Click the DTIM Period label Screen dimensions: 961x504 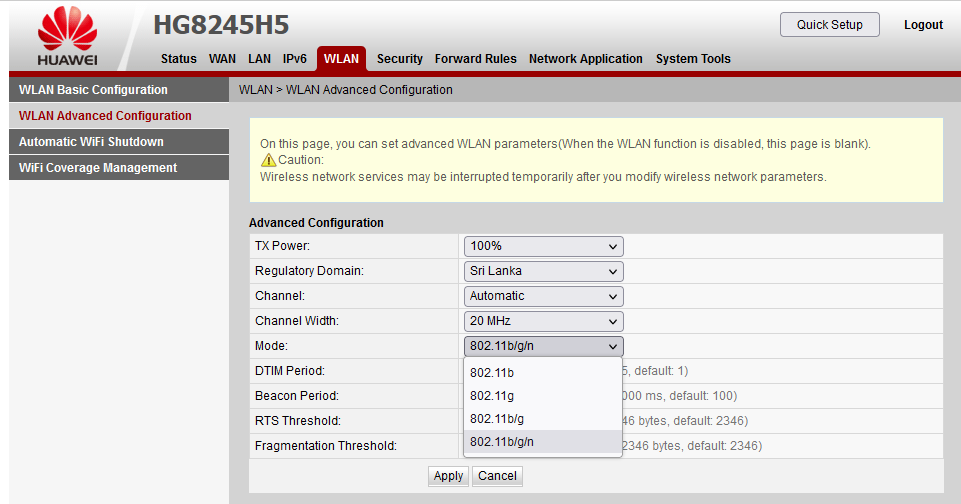[290, 371]
